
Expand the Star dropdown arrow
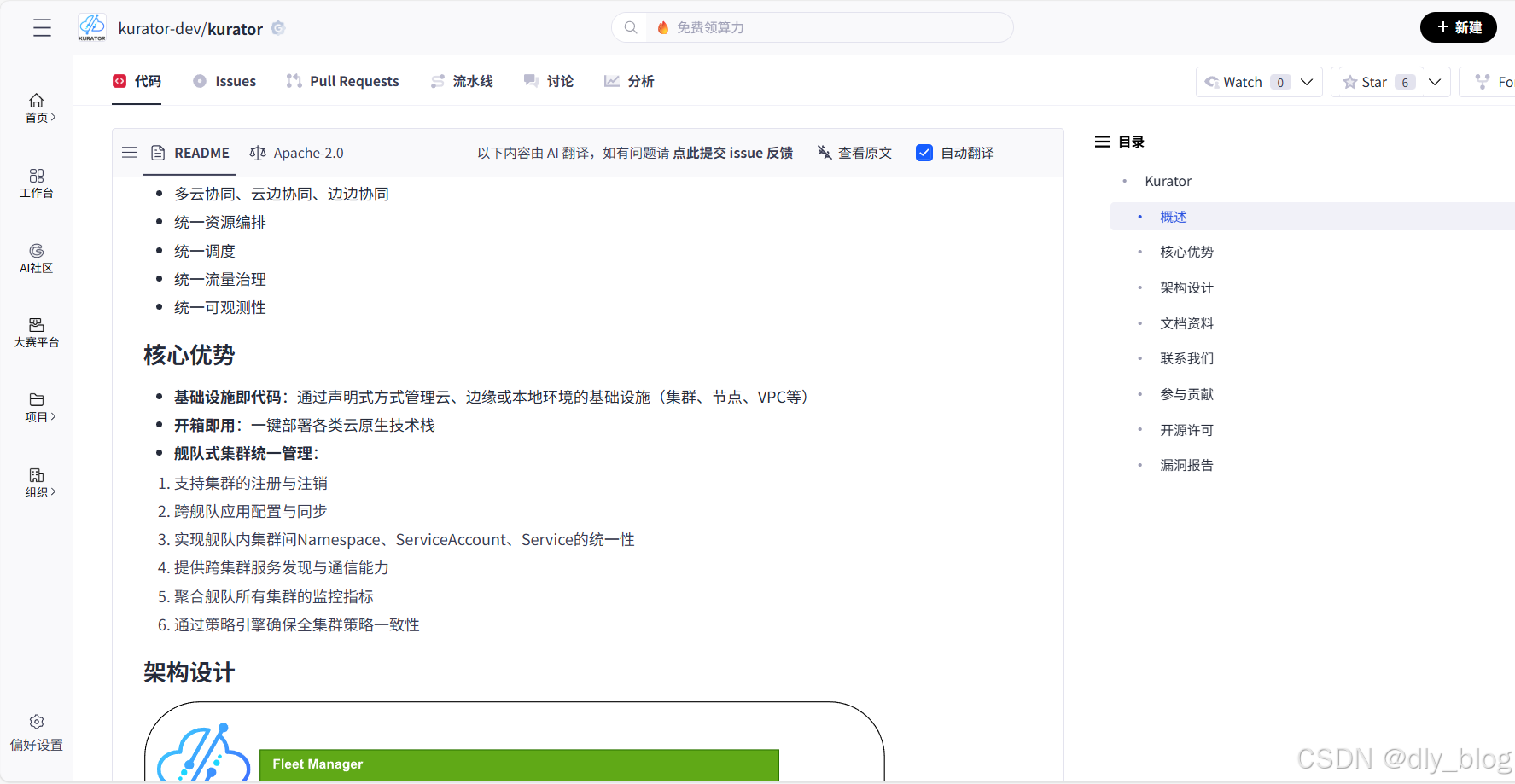pos(1435,82)
